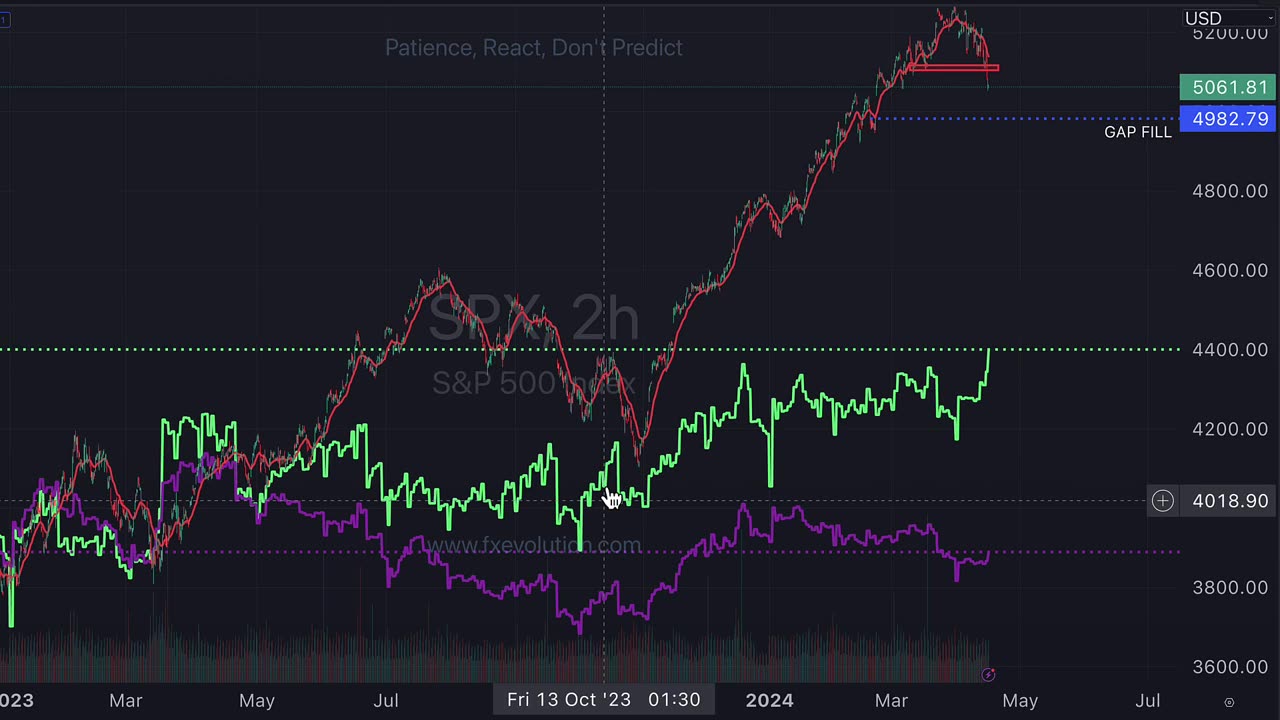1280x720 pixels.
Task: Click the Jul label at far right
Action: tap(1148, 701)
